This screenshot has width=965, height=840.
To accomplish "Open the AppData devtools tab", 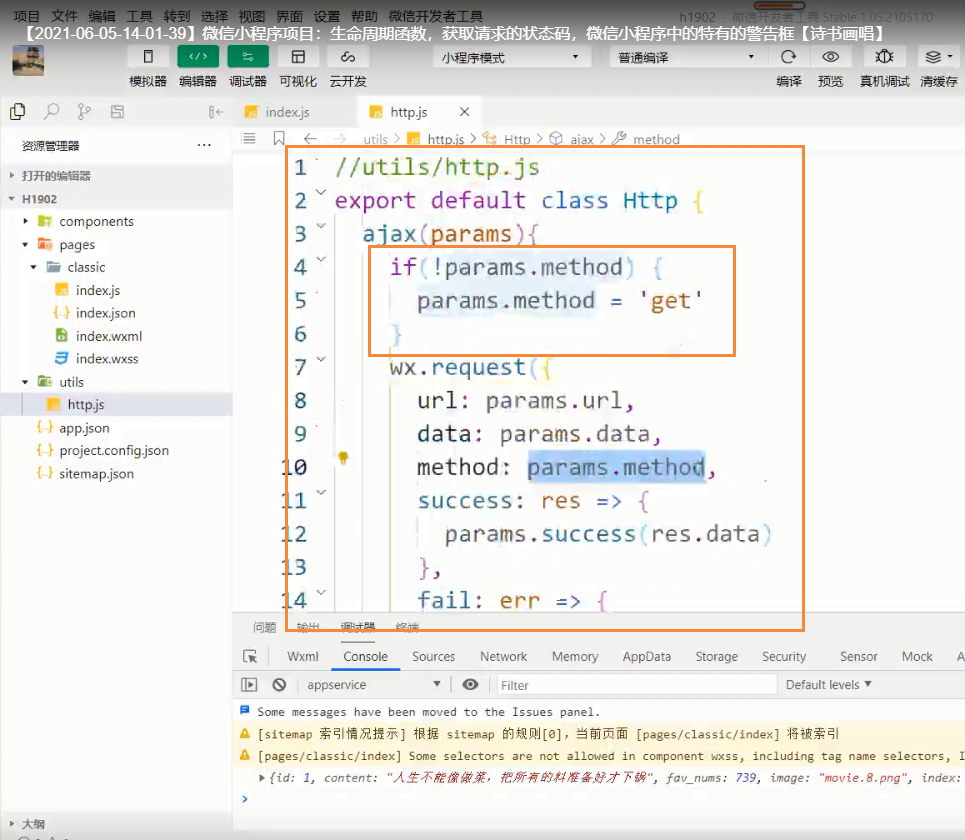I will (646, 657).
